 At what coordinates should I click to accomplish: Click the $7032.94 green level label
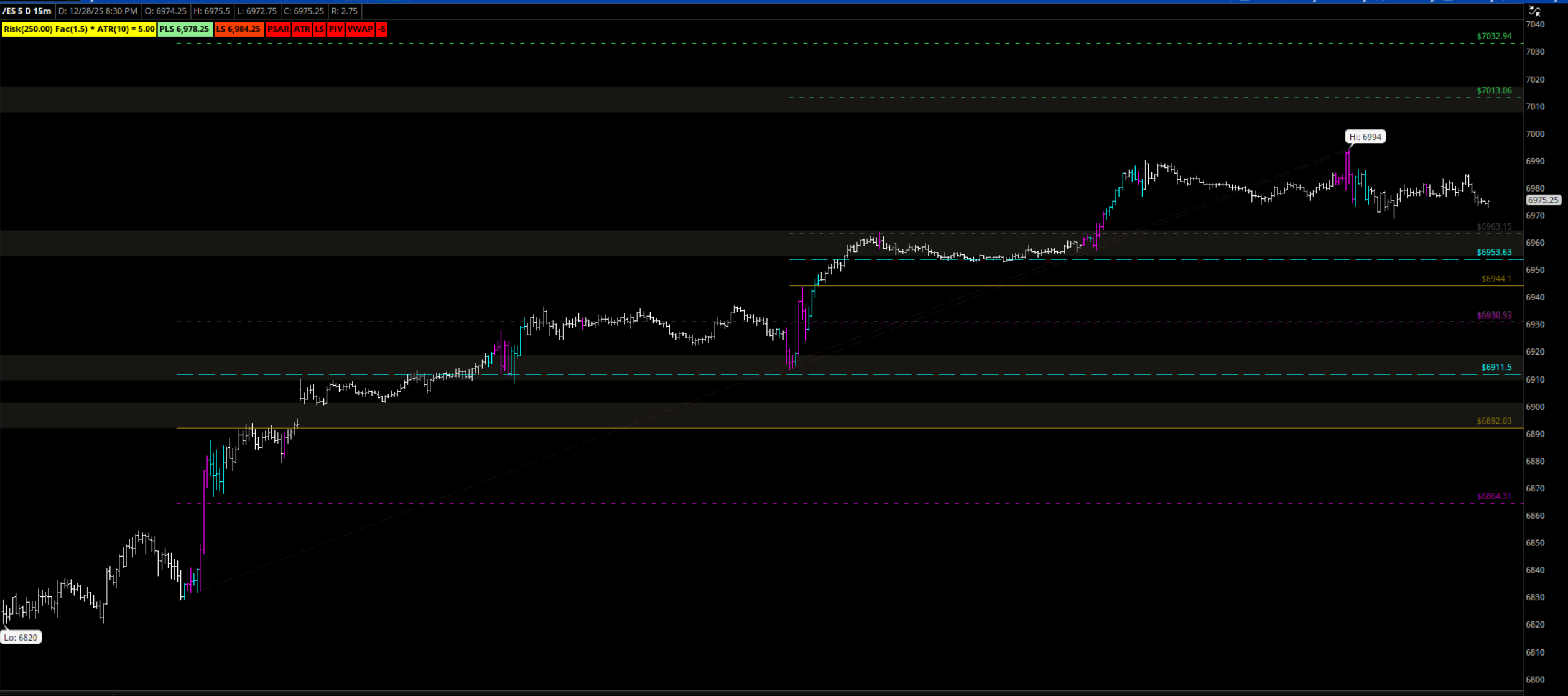pyautogui.click(x=1493, y=36)
